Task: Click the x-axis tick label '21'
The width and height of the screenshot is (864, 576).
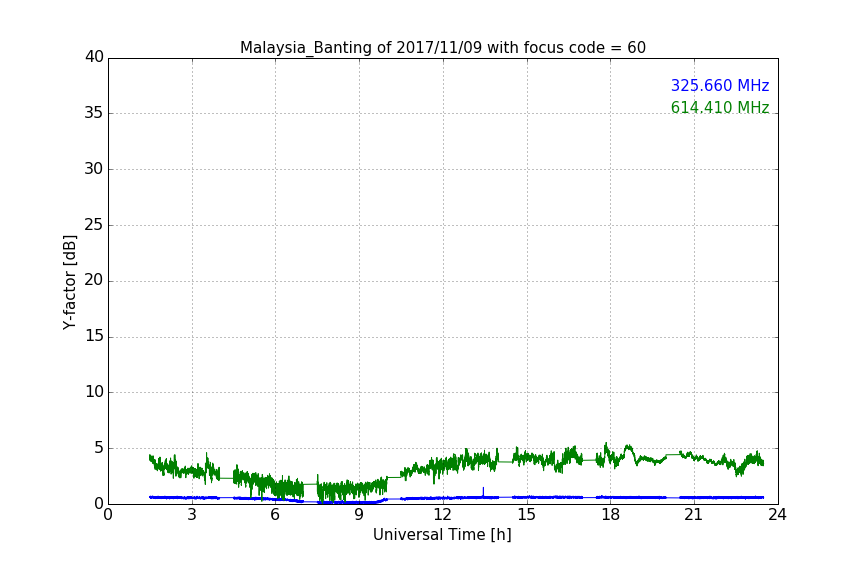Action: click(694, 515)
